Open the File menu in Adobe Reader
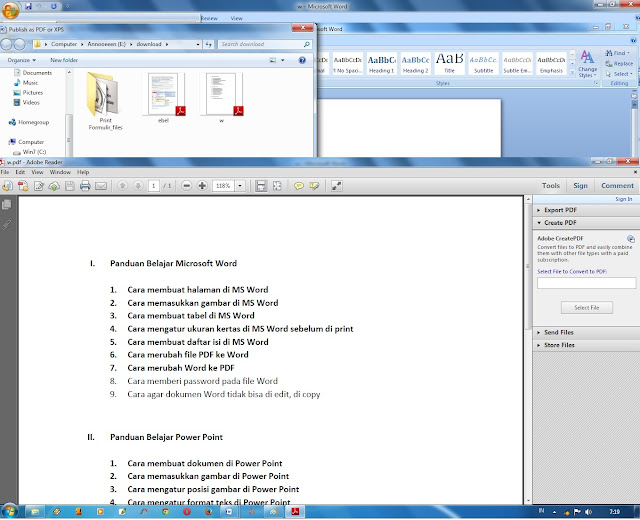The image size is (640, 520). tap(5, 172)
